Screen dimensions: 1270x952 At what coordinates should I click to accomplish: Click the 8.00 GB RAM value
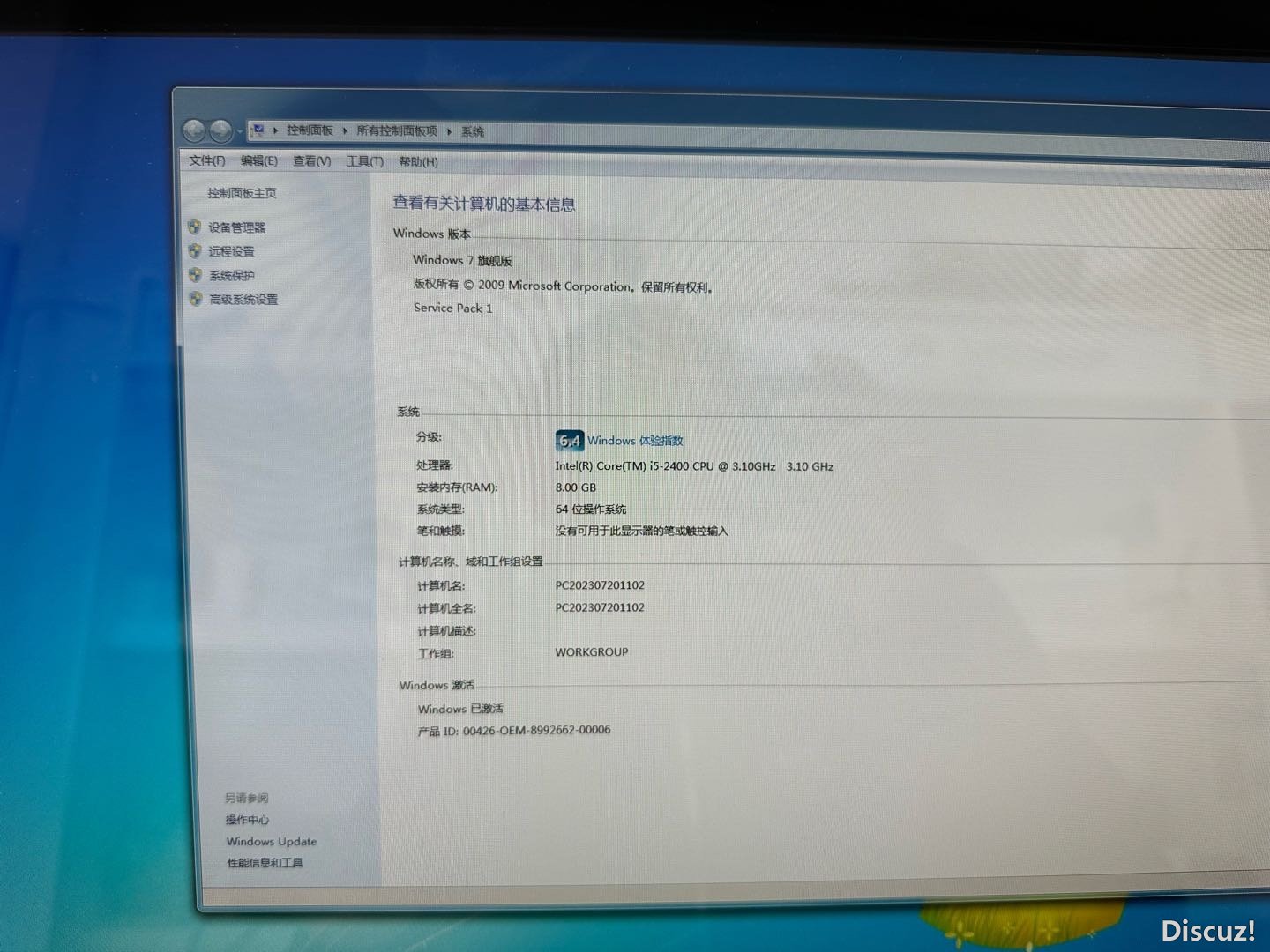coord(576,487)
